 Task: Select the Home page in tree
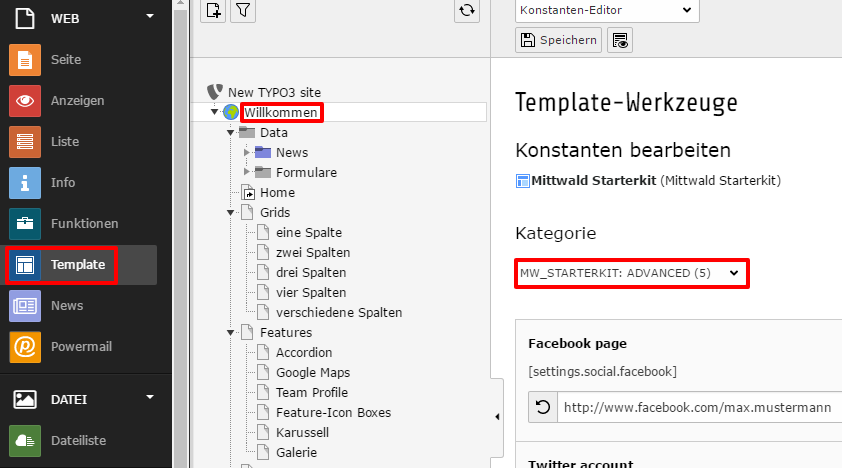(x=278, y=192)
